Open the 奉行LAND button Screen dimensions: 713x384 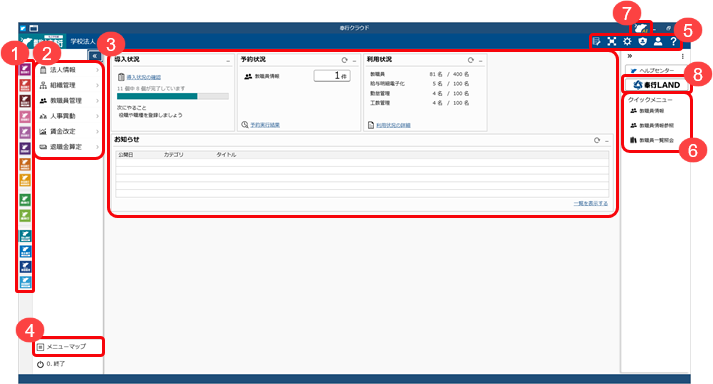tap(656, 85)
